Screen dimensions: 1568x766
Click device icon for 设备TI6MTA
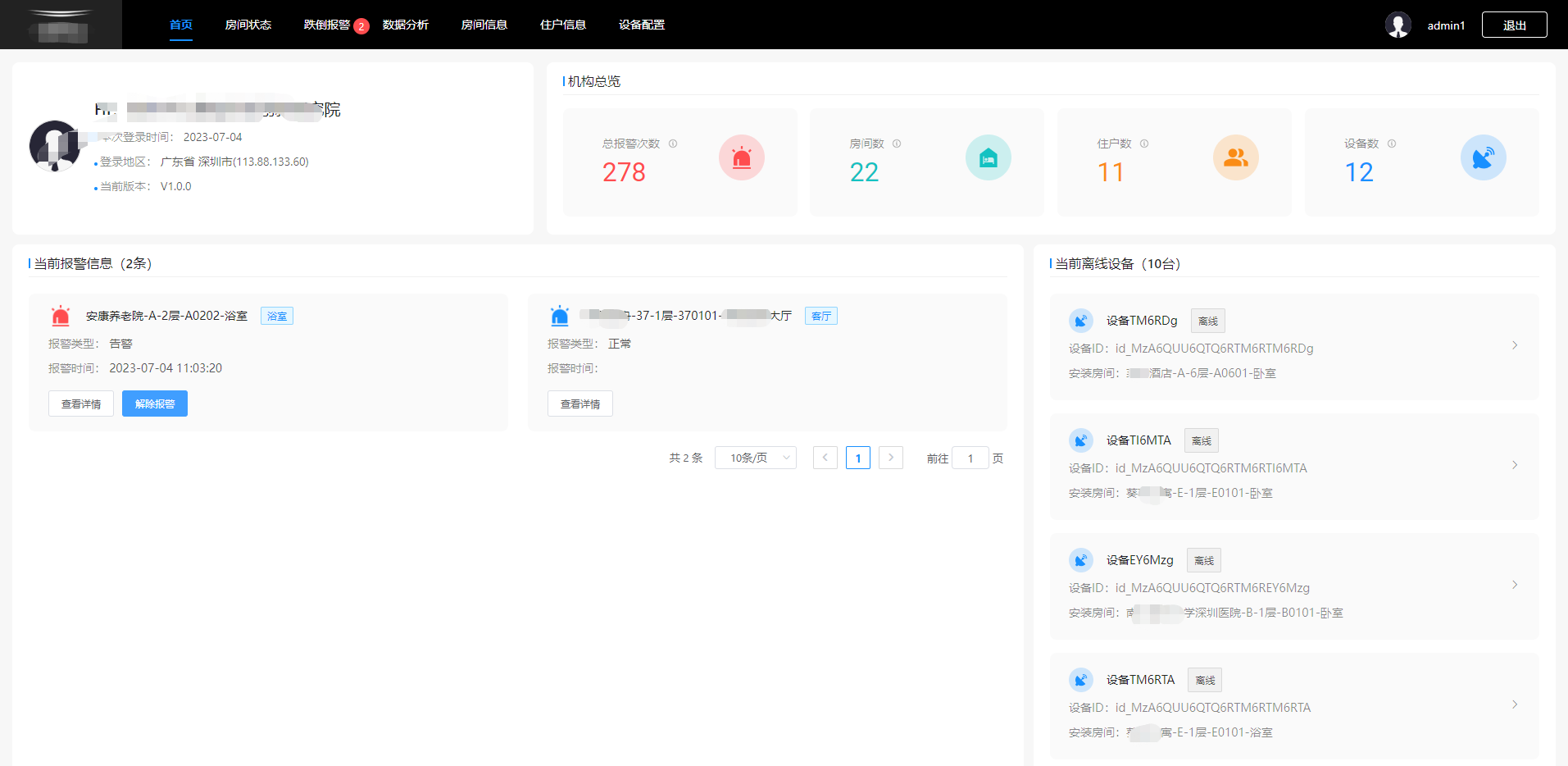pyautogui.click(x=1081, y=440)
